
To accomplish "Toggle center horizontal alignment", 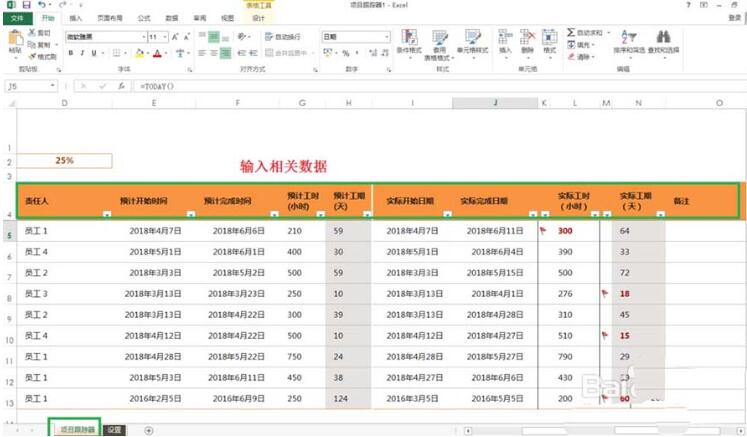I will 214,53.
